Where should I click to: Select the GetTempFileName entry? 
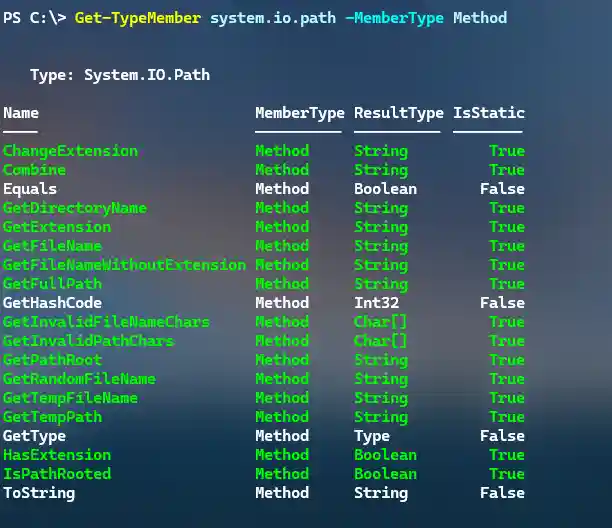click(x=71, y=398)
